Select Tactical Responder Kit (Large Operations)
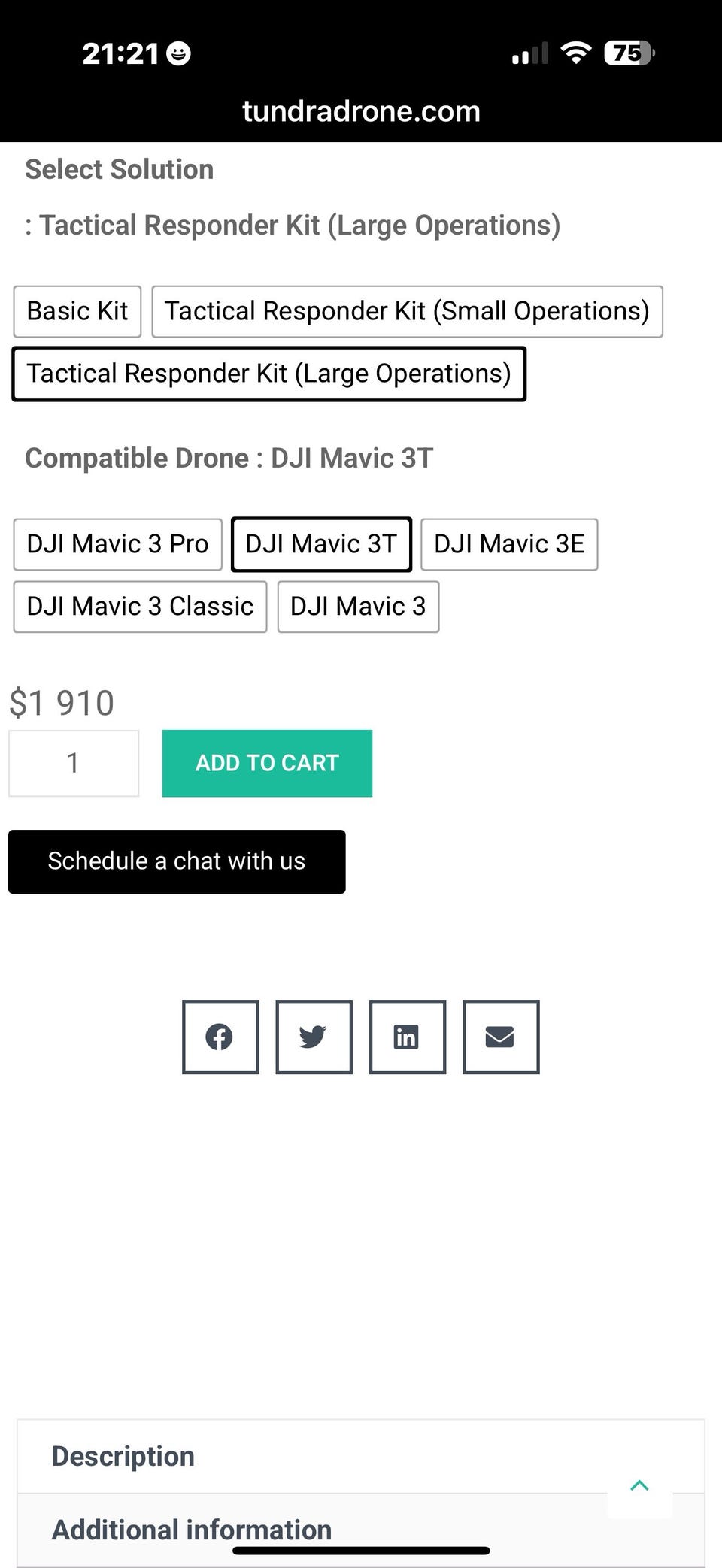 coord(268,374)
